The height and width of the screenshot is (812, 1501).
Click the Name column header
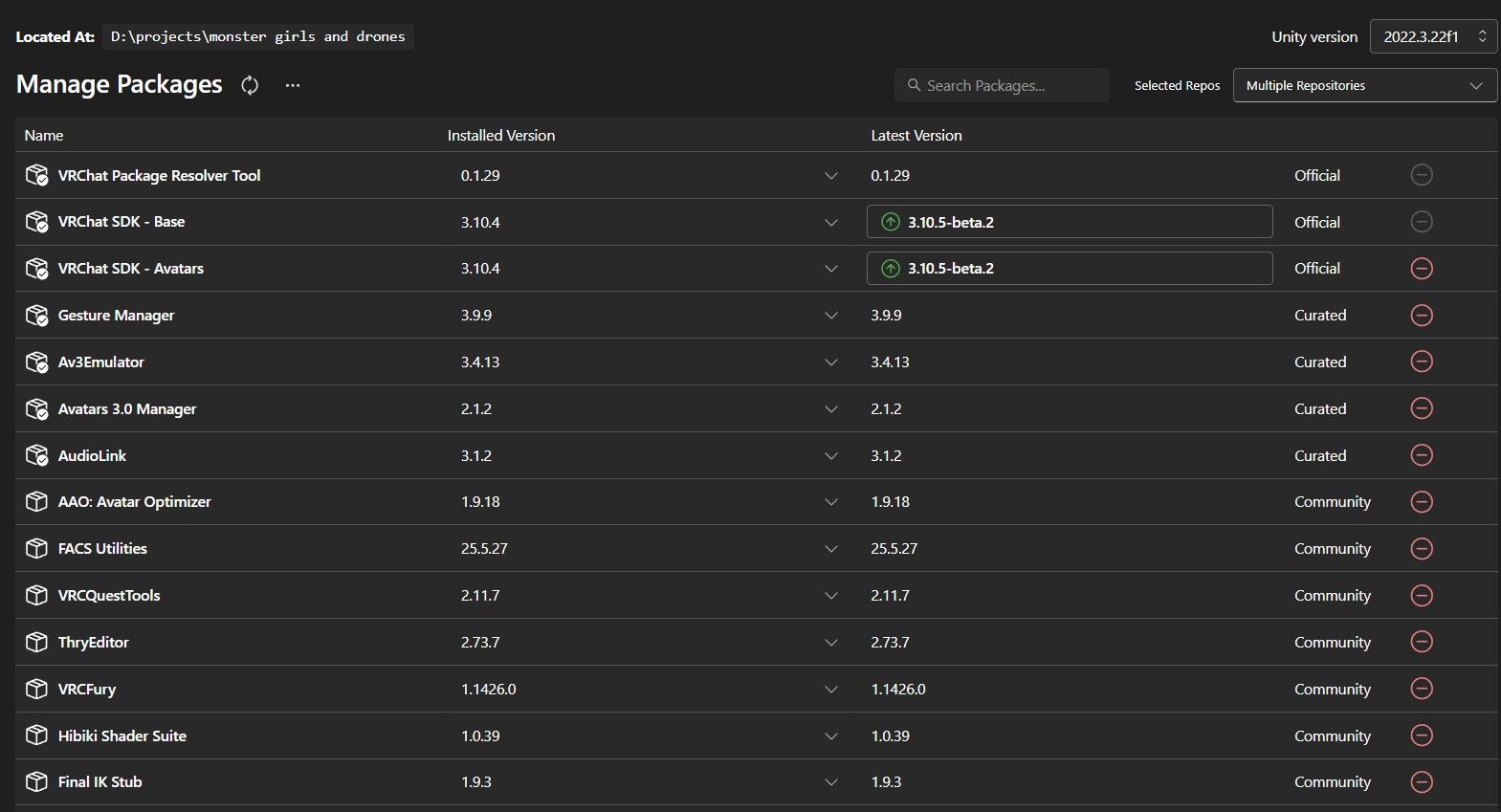coord(44,136)
